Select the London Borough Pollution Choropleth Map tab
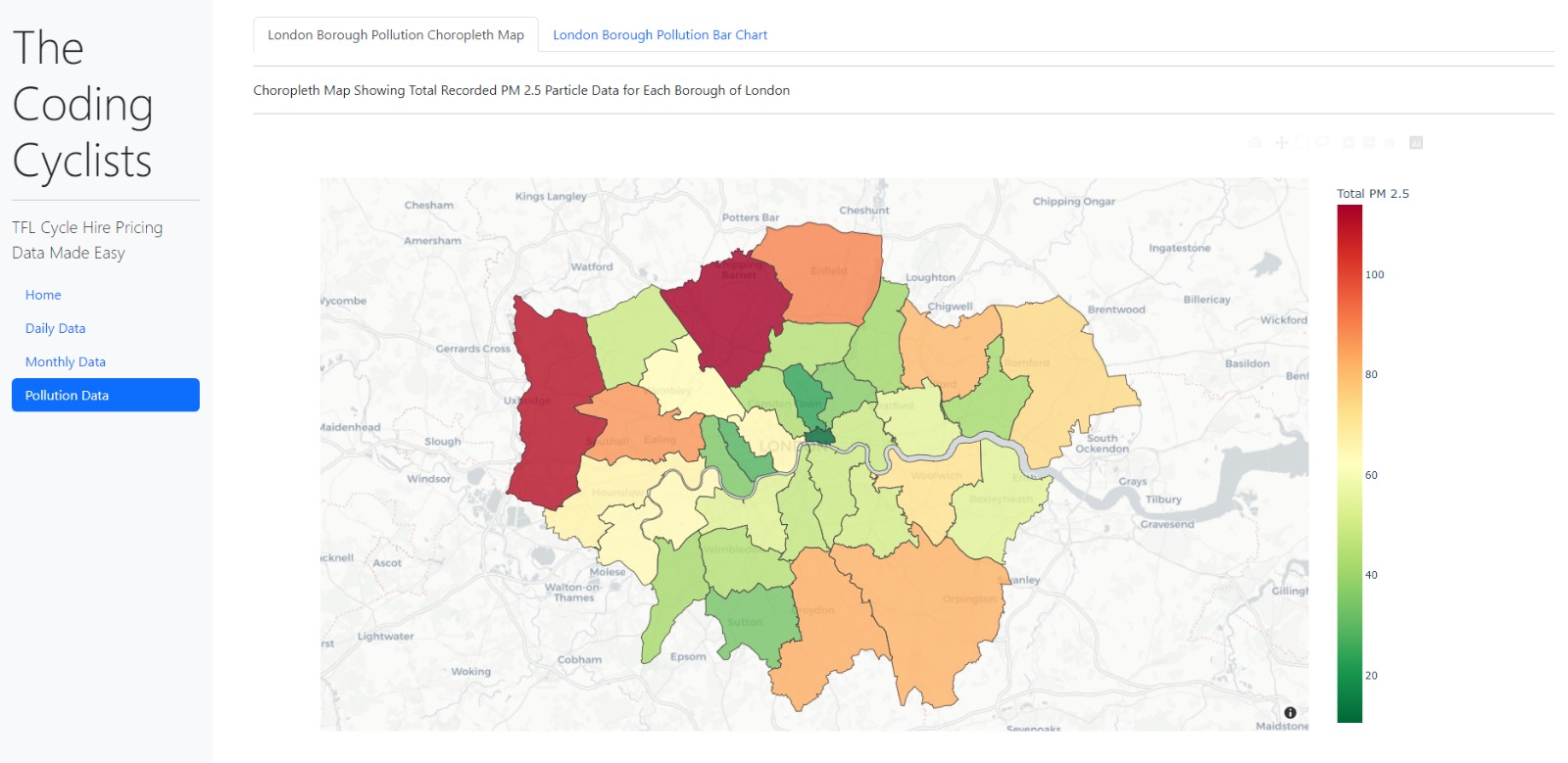This screenshot has height=763, width=1568. pos(396,35)
